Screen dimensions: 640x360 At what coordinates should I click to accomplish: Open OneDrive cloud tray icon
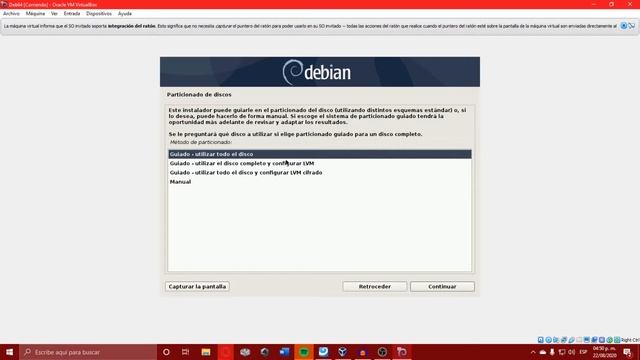point(542,352)
